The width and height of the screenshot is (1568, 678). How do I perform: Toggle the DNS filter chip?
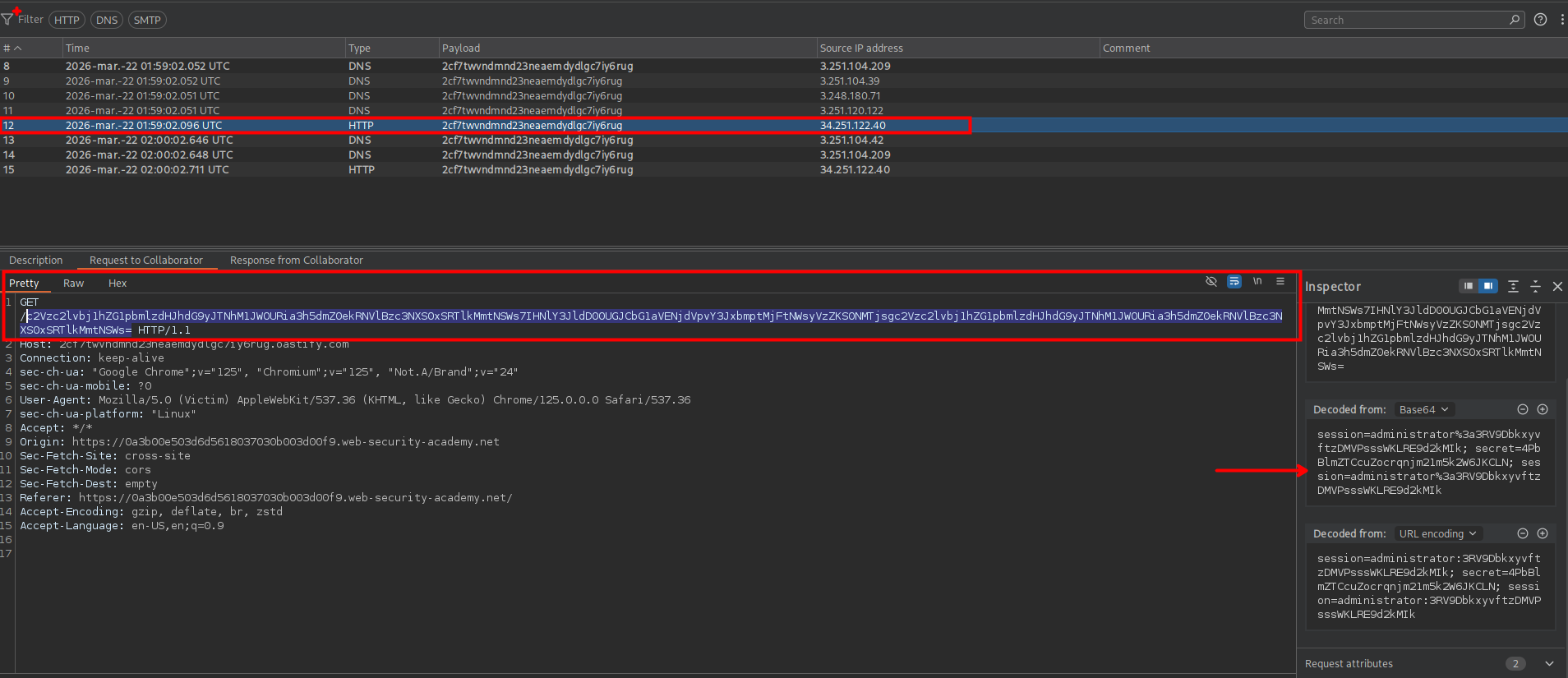coord(107,20)
